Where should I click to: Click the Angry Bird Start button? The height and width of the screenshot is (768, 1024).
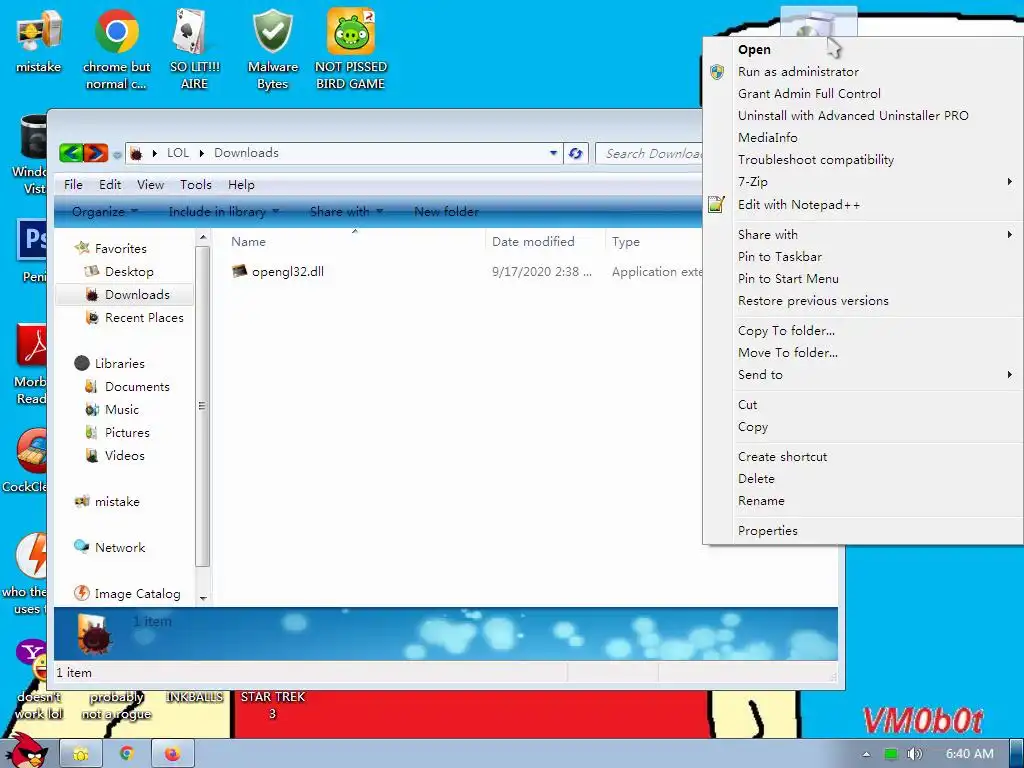27,751
